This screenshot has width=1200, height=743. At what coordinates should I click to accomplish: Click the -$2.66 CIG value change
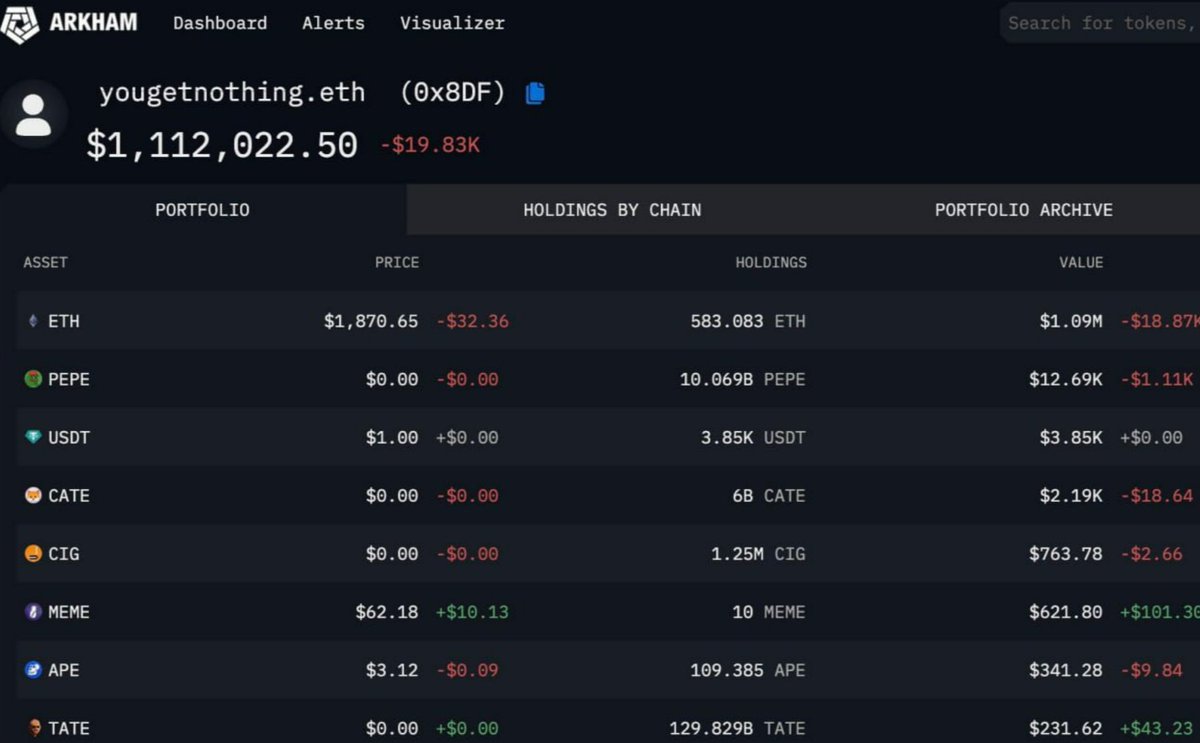[1152, 553]
